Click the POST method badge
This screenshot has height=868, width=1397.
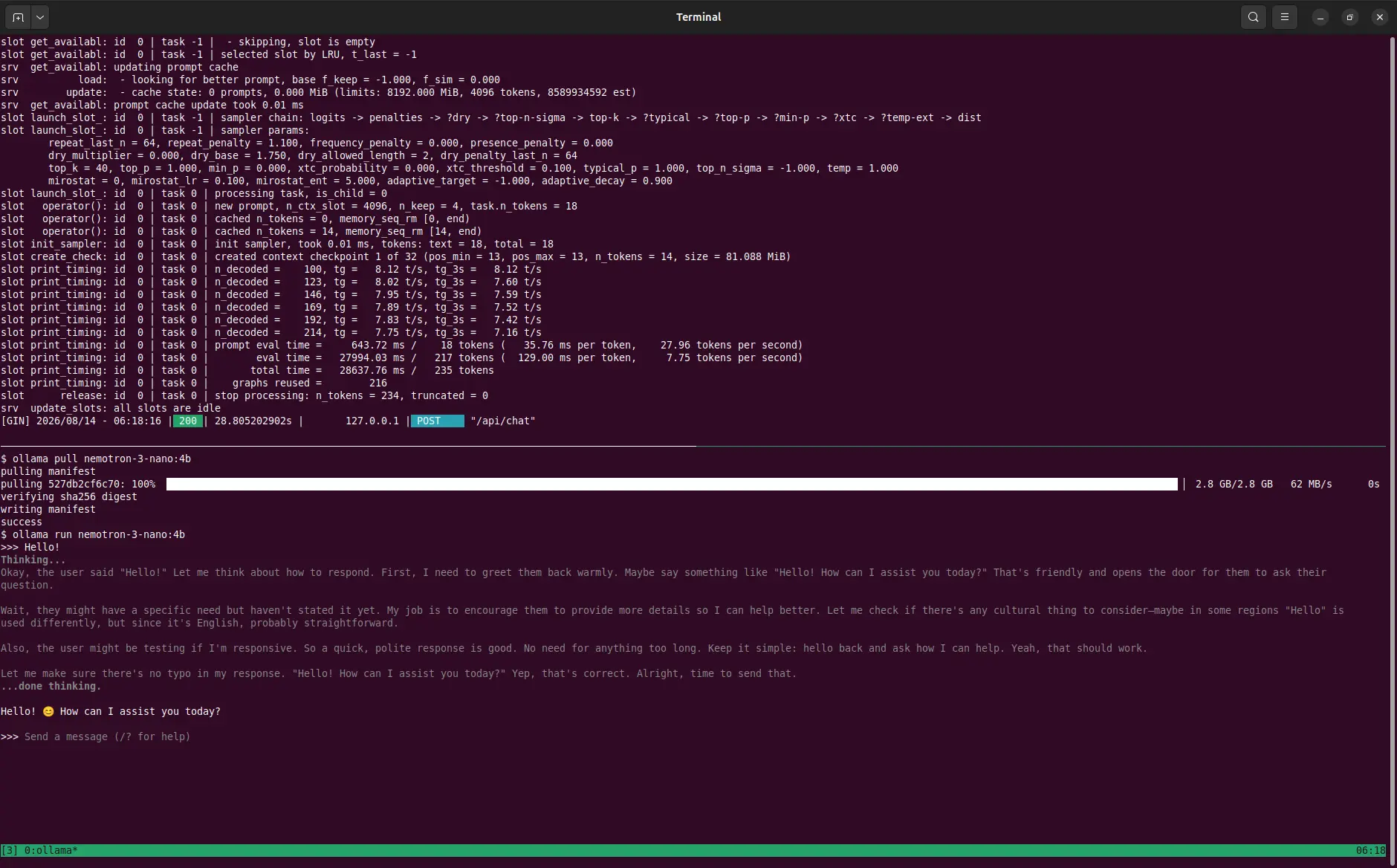pyautogui.click(x=437, y=421)
